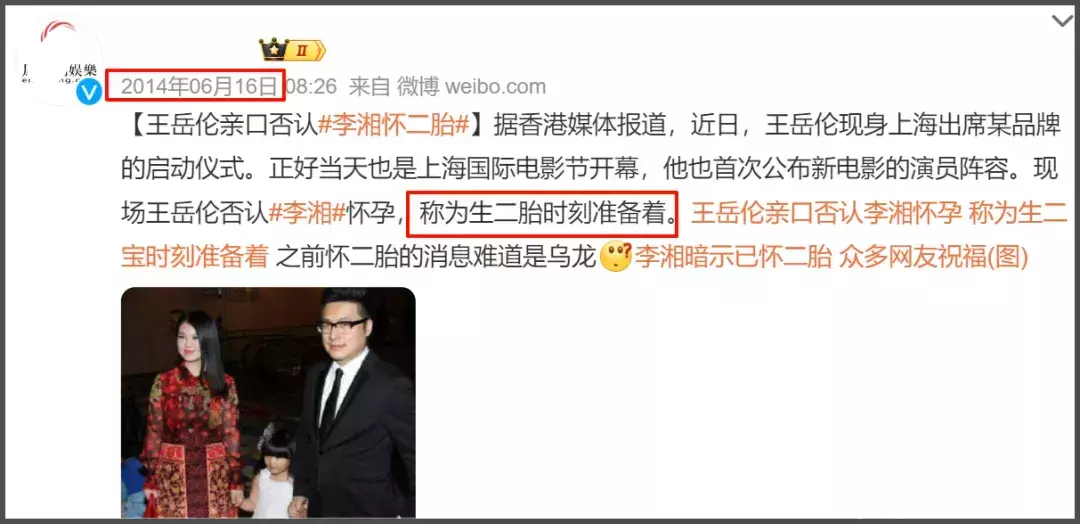
Task: Click the gold crown membership icon
Action: click(x=273, y=50)
